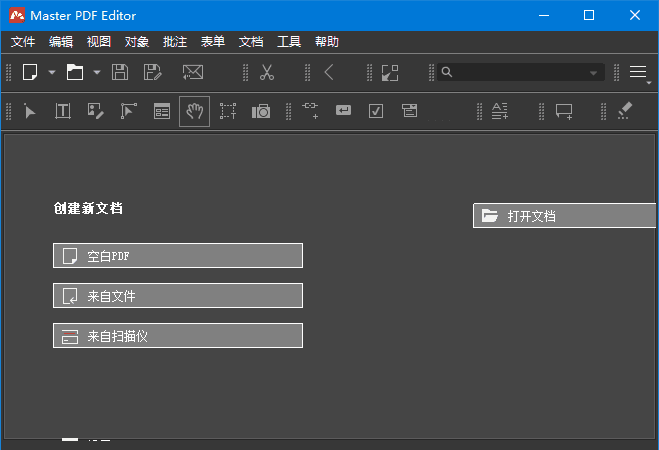The width and height of the screenshot is (659, 450).
Task: Click the 来自扫描仪 button
Action: coord(178,336)
